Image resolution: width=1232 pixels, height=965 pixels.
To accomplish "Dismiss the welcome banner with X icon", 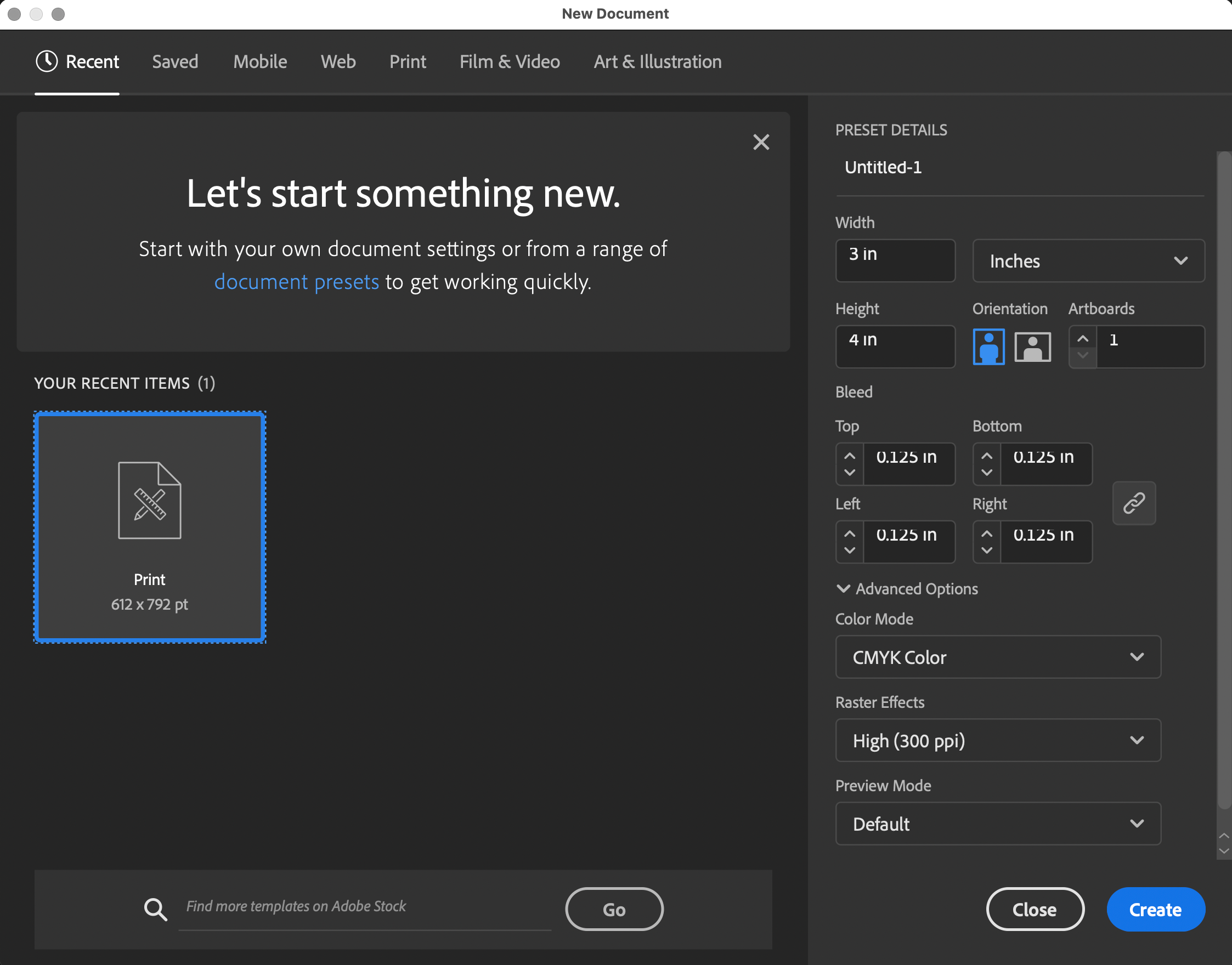I will click(761, 142).
